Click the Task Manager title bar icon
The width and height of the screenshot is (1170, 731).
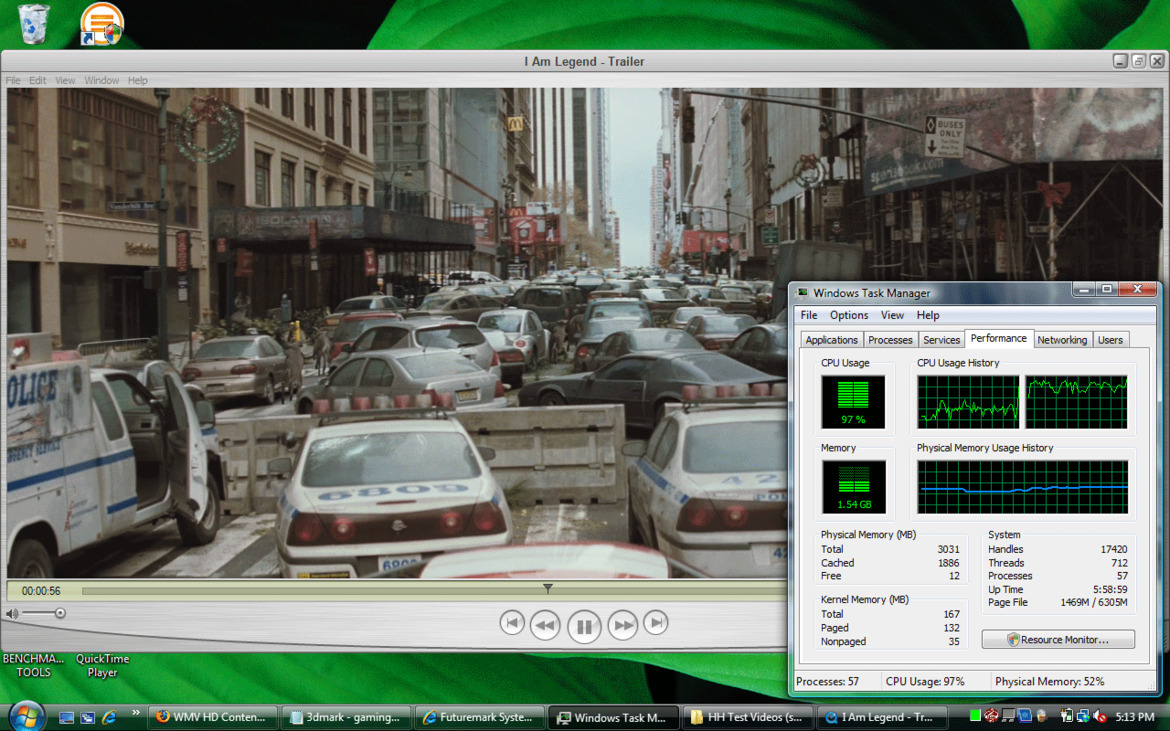point(803,293)
